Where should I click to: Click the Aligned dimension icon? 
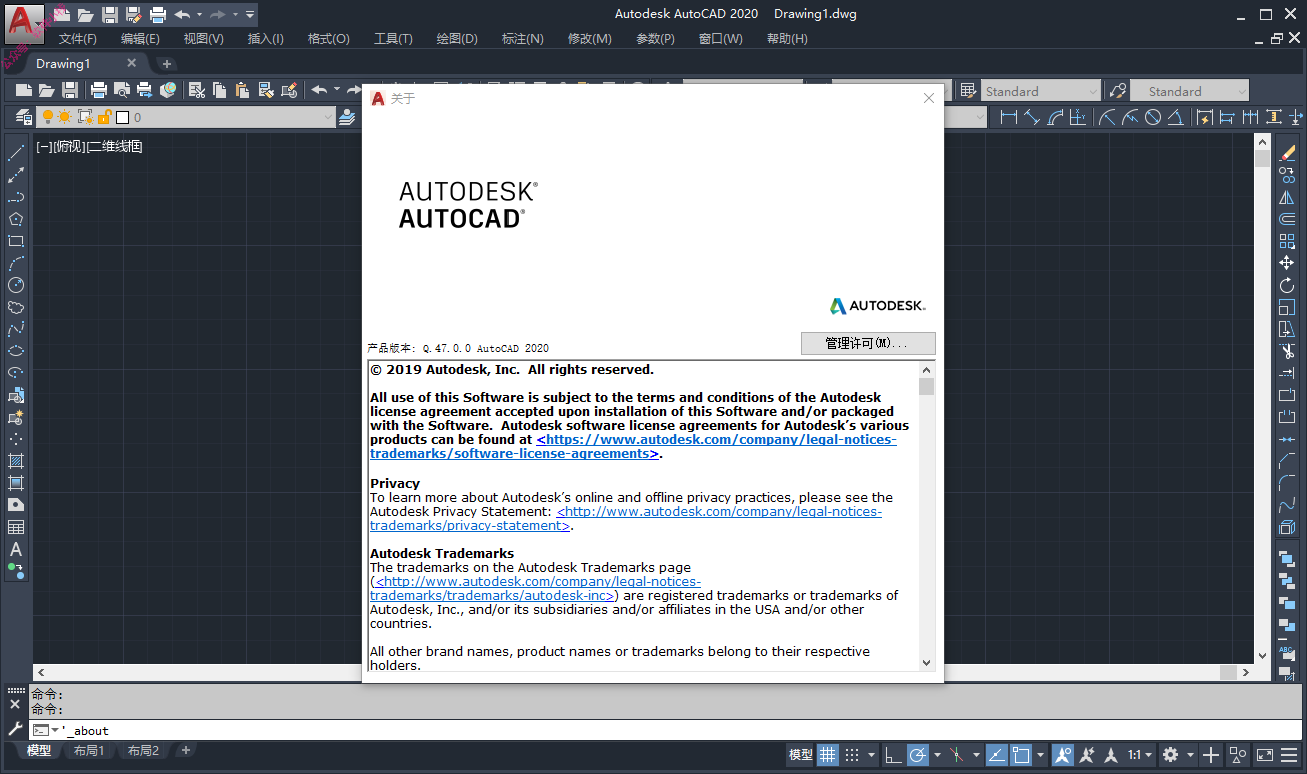[x=1032, y=117]
